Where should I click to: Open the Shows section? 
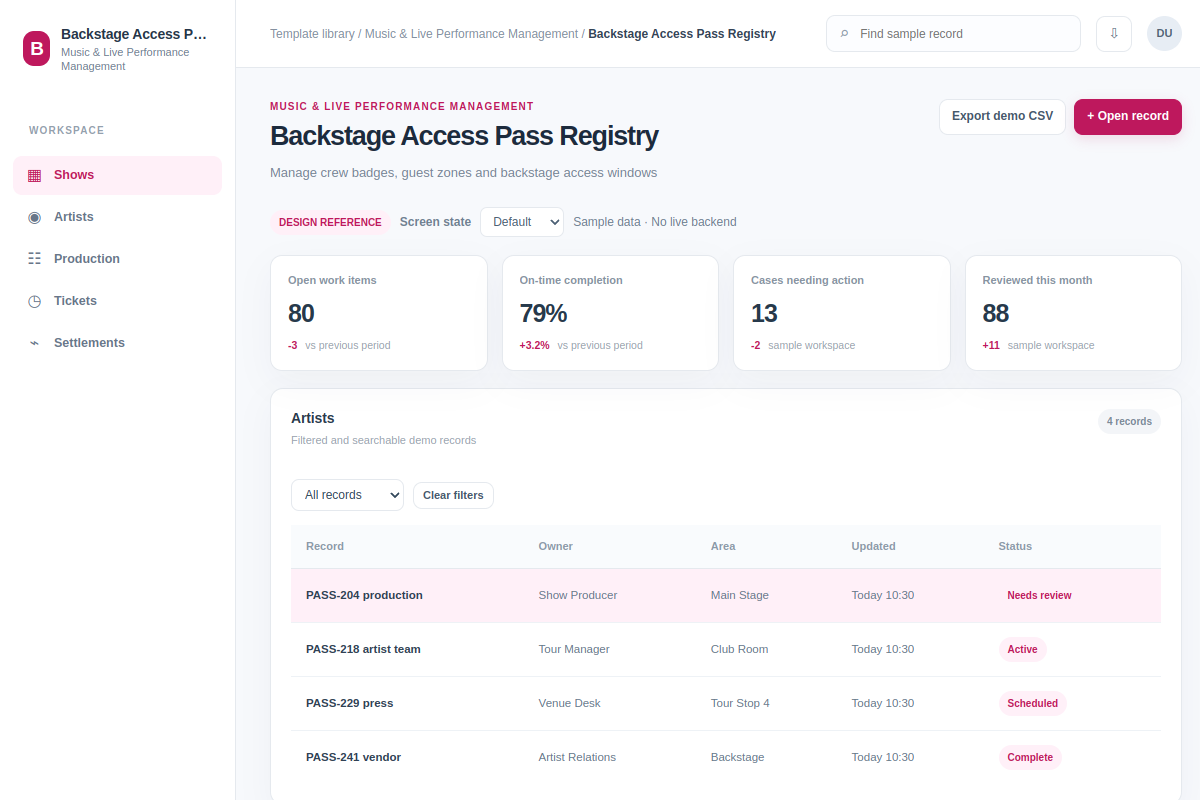[117, 175]
